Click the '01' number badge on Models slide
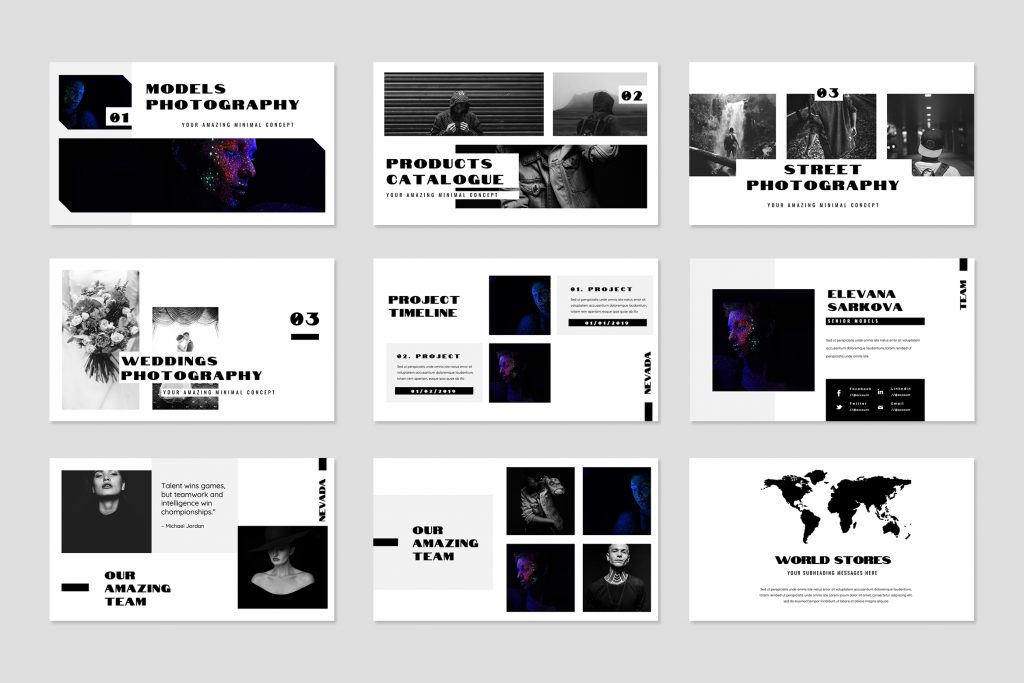The width and height of the screenshot is (1024, 683). 120,118
